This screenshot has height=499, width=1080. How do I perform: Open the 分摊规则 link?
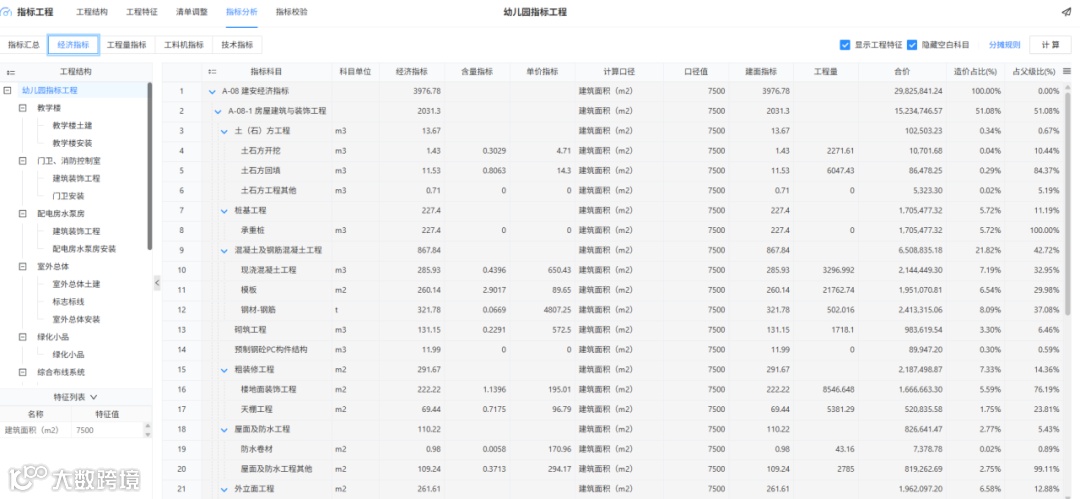(x=1005, y=45)
